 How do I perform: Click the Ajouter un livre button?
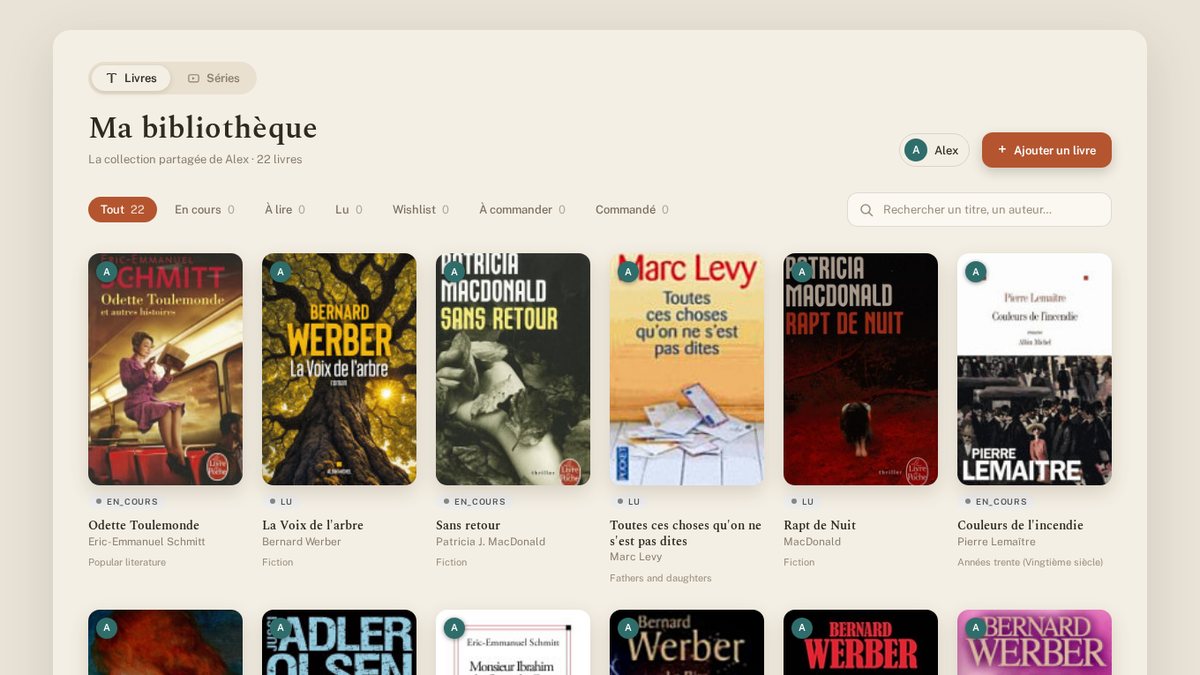1046,150
